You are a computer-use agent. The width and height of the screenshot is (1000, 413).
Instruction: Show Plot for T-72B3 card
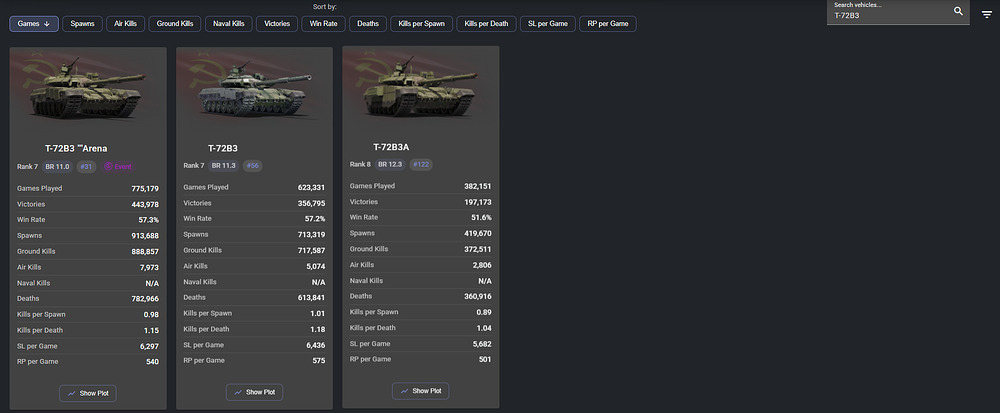tap(254, 392)
